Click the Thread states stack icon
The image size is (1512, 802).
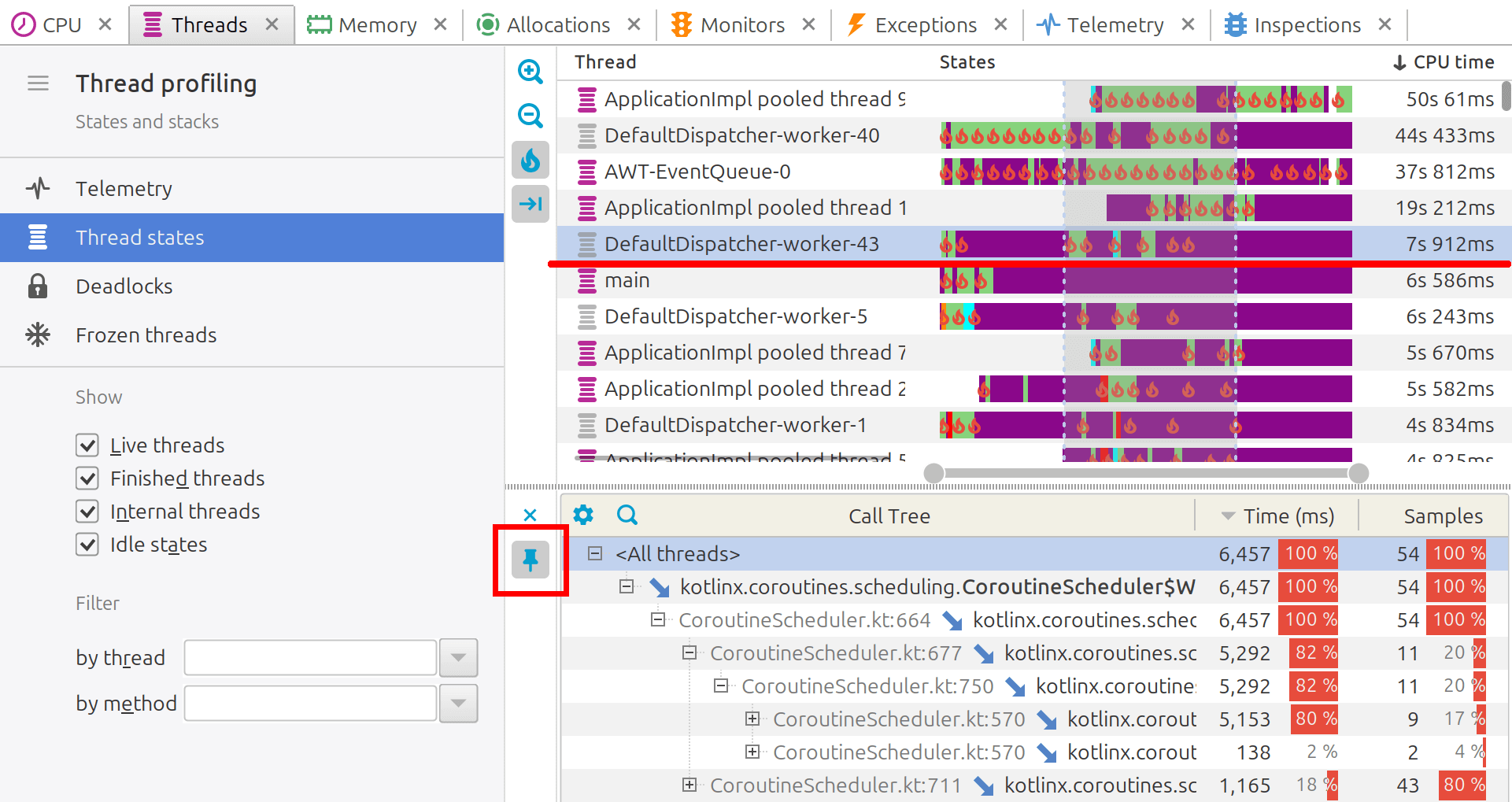pyautogui.click(x=38, y=237)
